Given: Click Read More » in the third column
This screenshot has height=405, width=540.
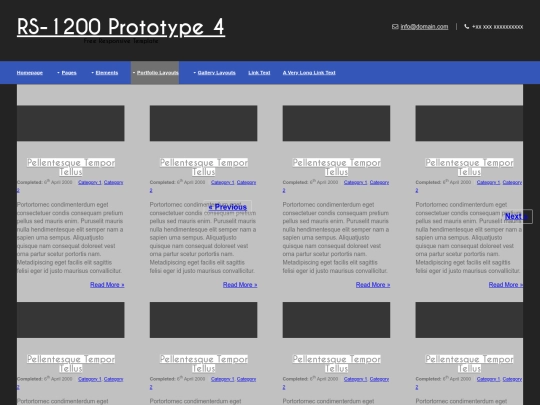Looking at the screenshot, I should click(x=373, y=285).
